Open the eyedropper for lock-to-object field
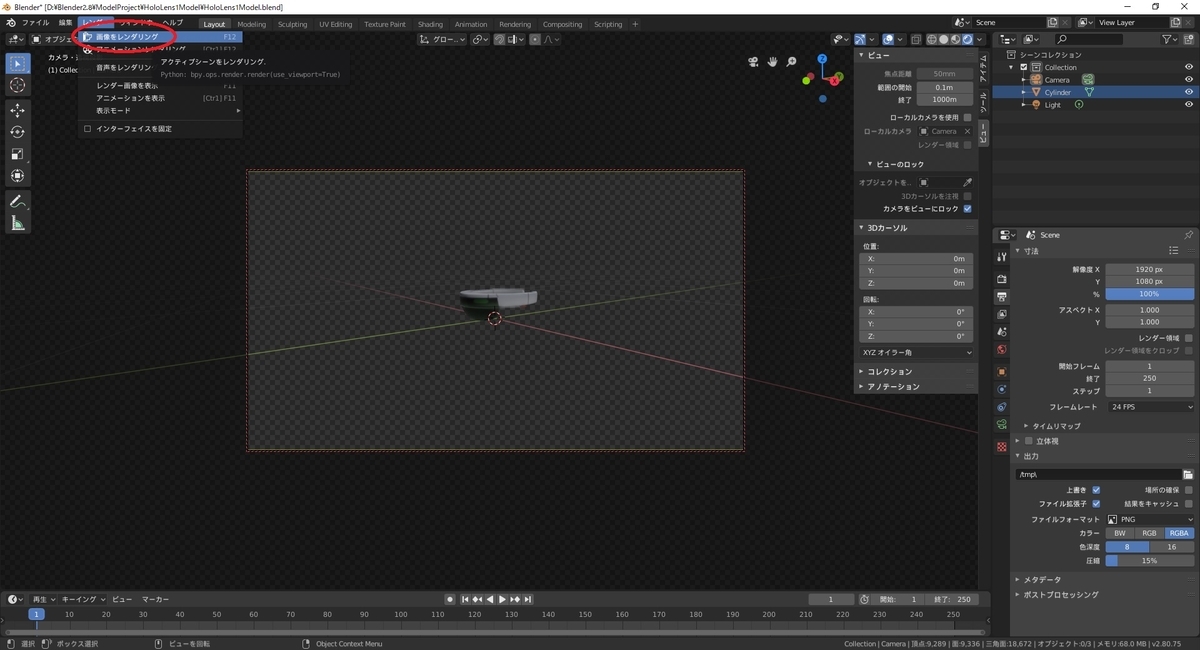 point(967,182)
